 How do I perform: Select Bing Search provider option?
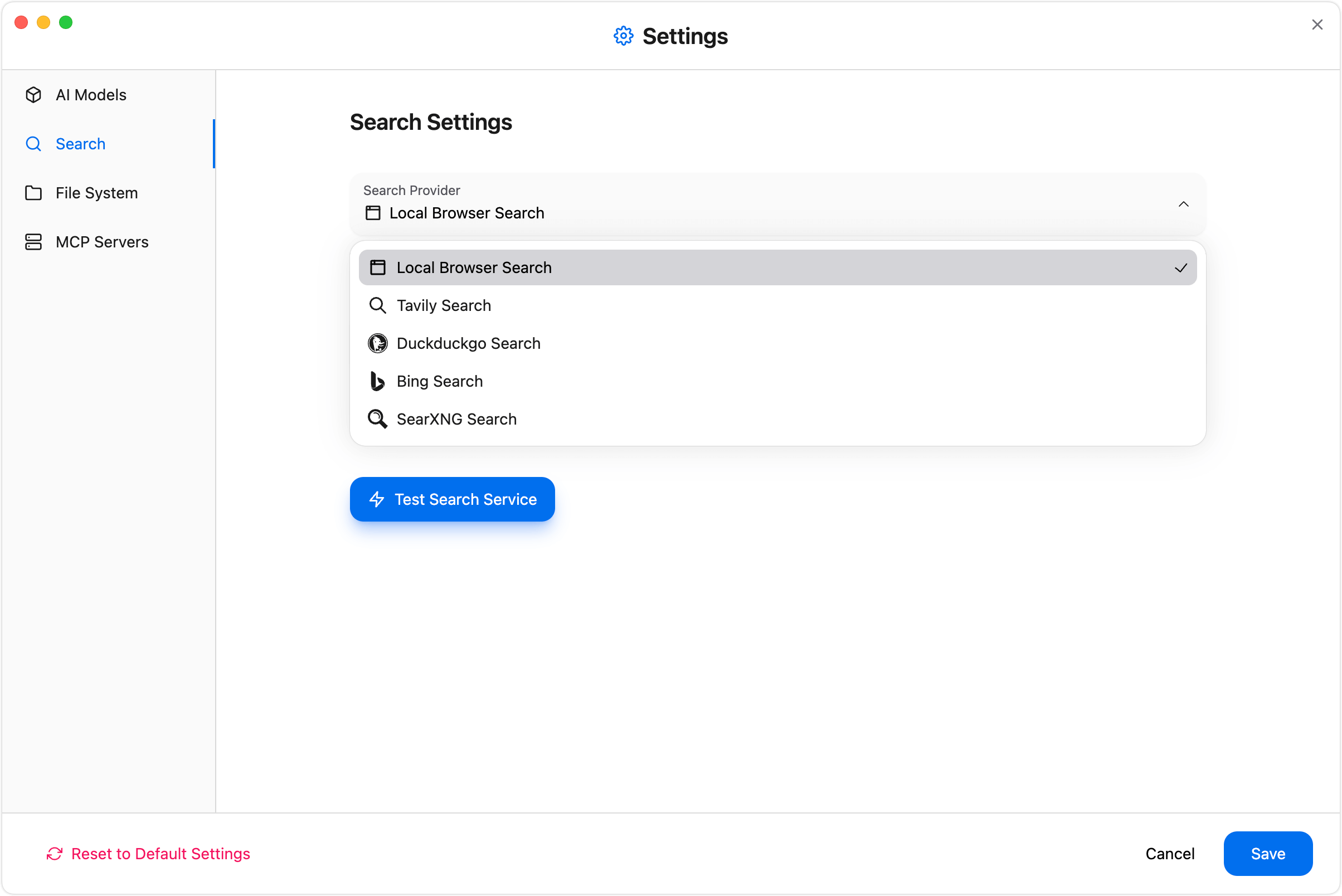[x=440, y=381]
